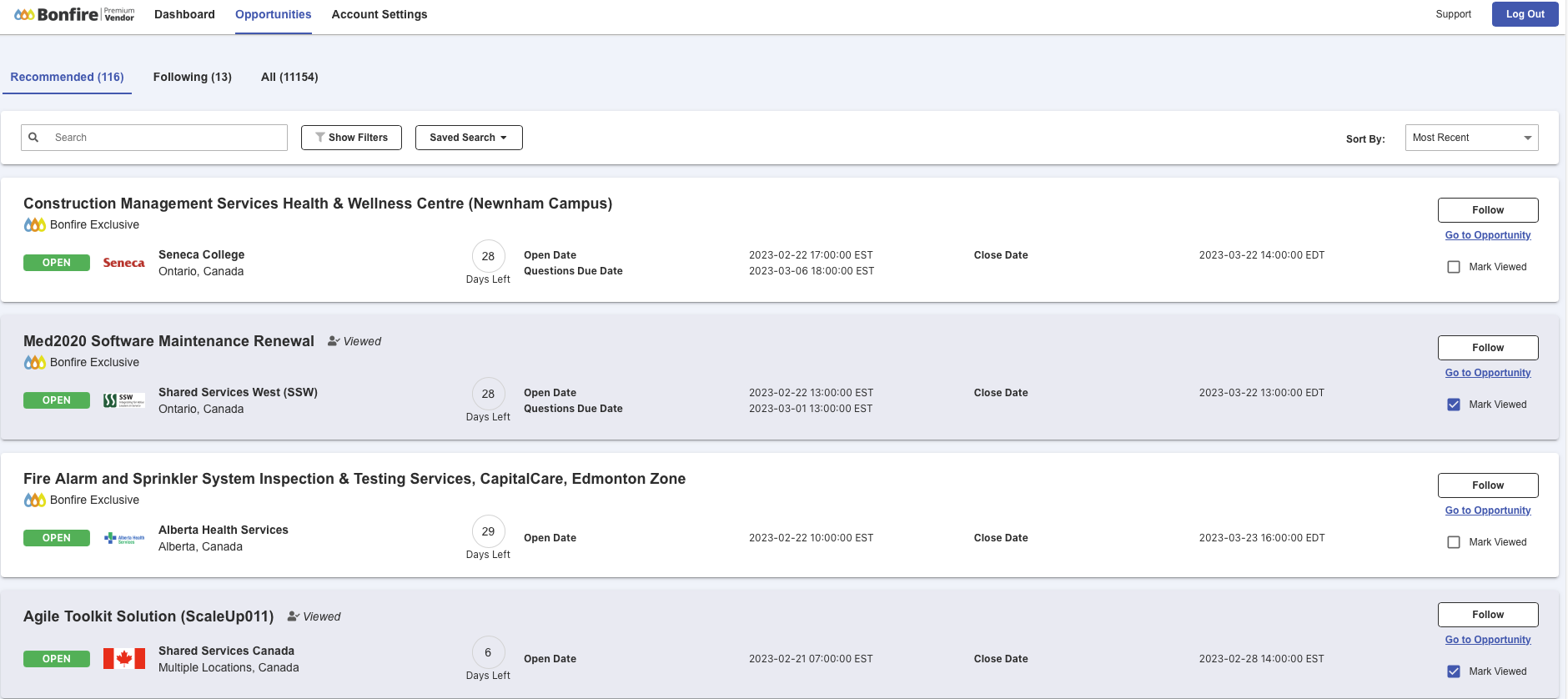Click the Show Filters button
1568x699 pixels.
351,138
